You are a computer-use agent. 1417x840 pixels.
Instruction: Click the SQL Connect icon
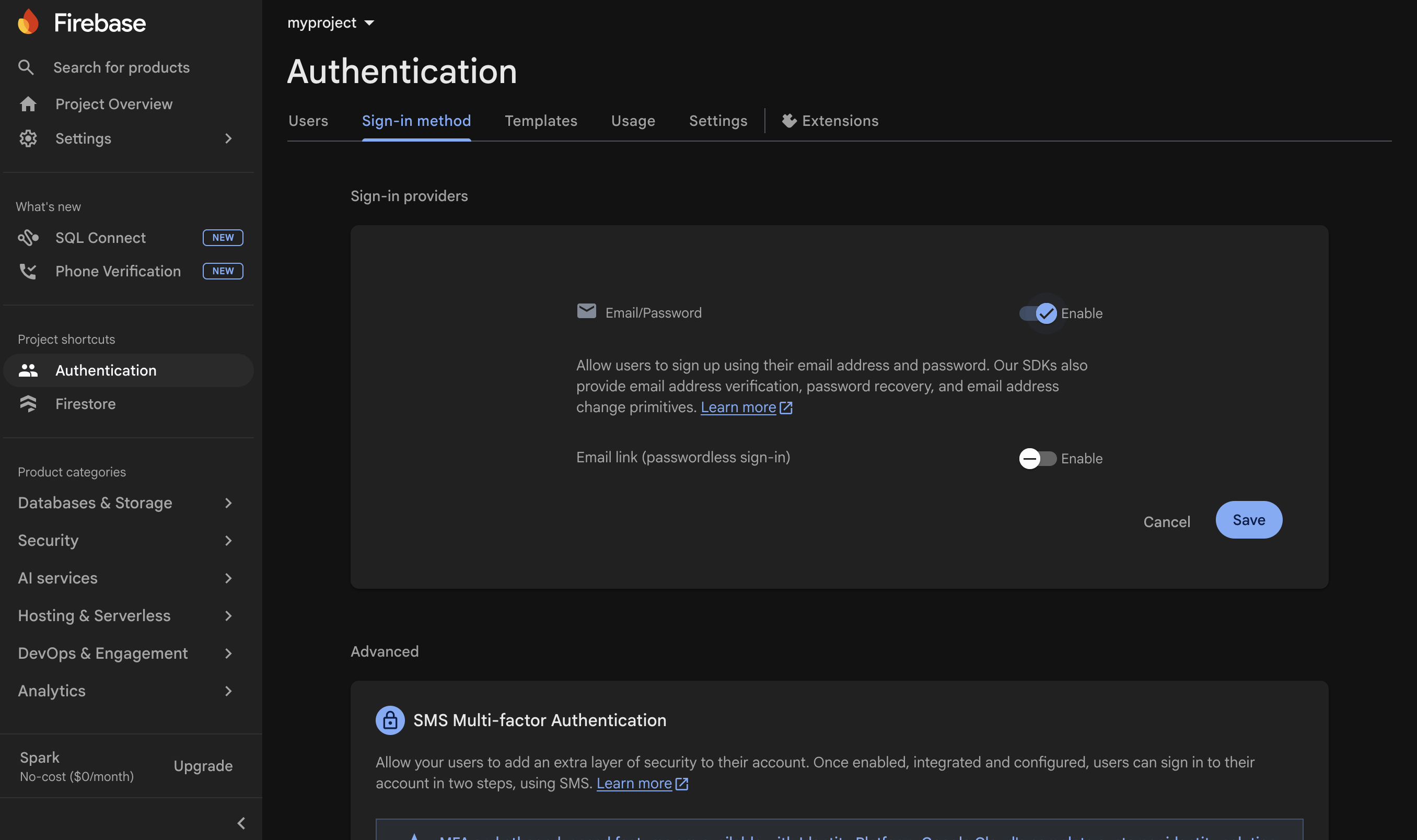tap(28, 238)
